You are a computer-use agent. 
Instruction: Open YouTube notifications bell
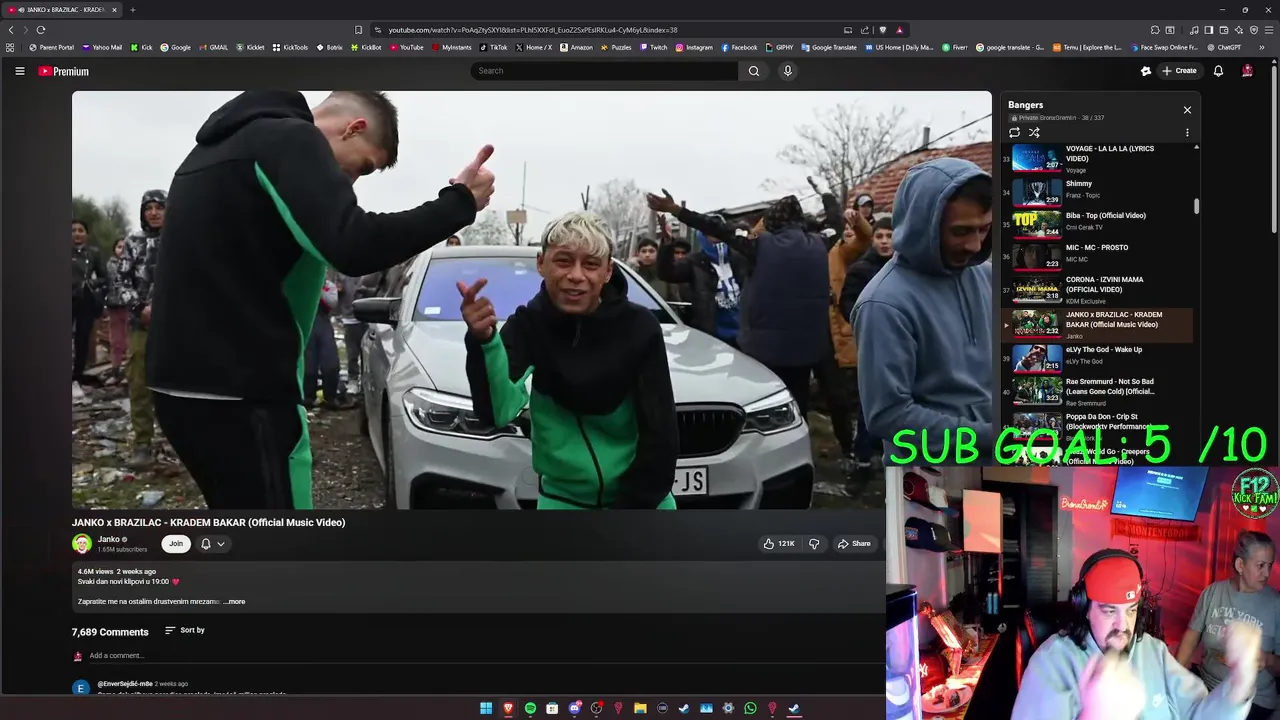pos(1218,71)
